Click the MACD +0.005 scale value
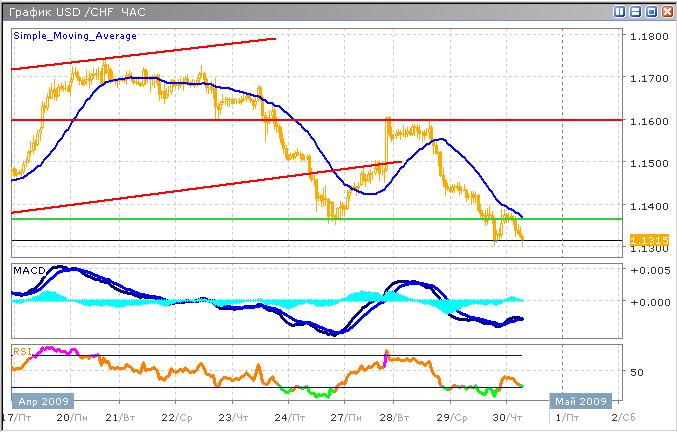Screen dimensions: 677x432 [649, 270]
